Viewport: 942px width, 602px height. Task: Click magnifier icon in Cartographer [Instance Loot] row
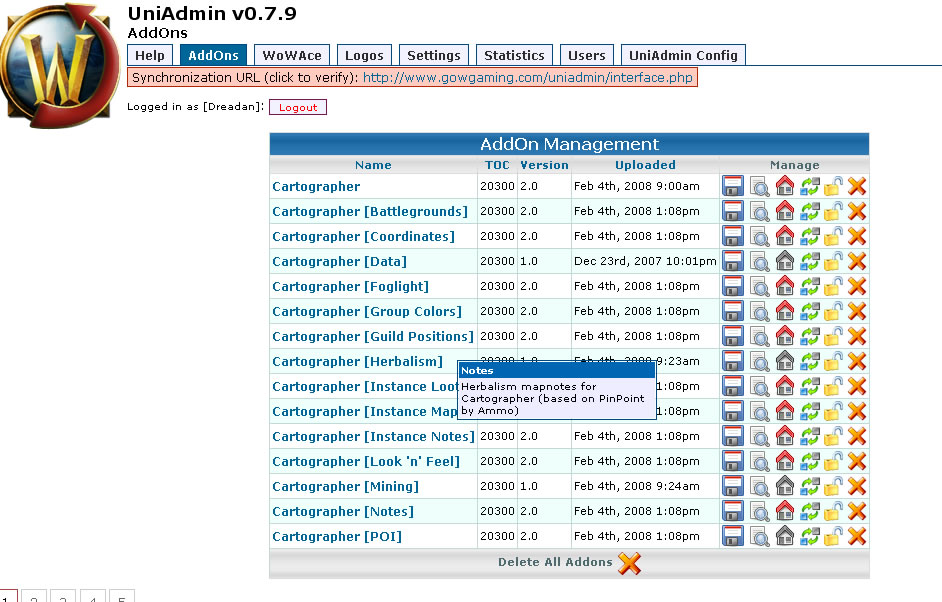click(759, 386)
